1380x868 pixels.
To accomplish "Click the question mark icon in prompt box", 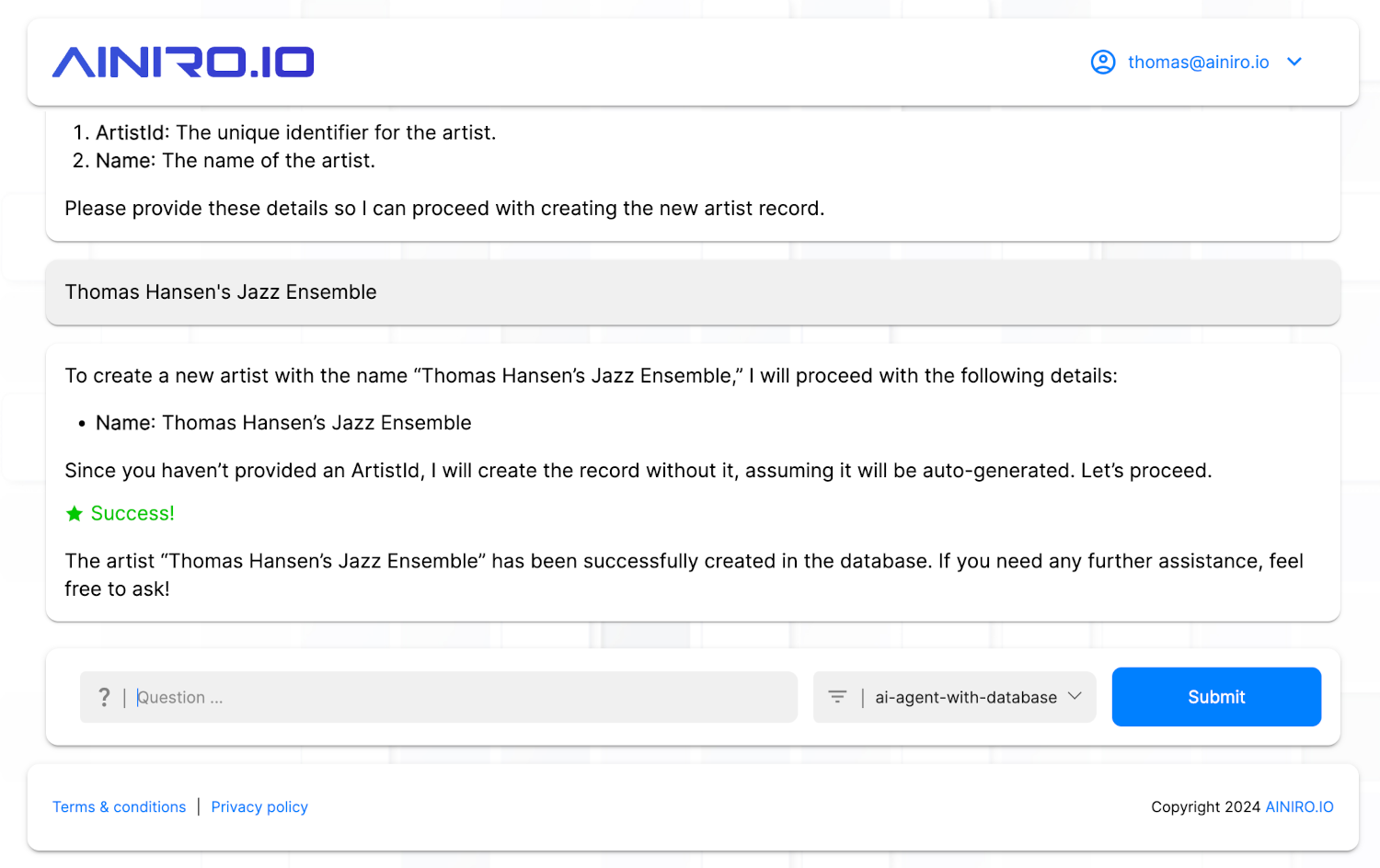I will [104, 697].
